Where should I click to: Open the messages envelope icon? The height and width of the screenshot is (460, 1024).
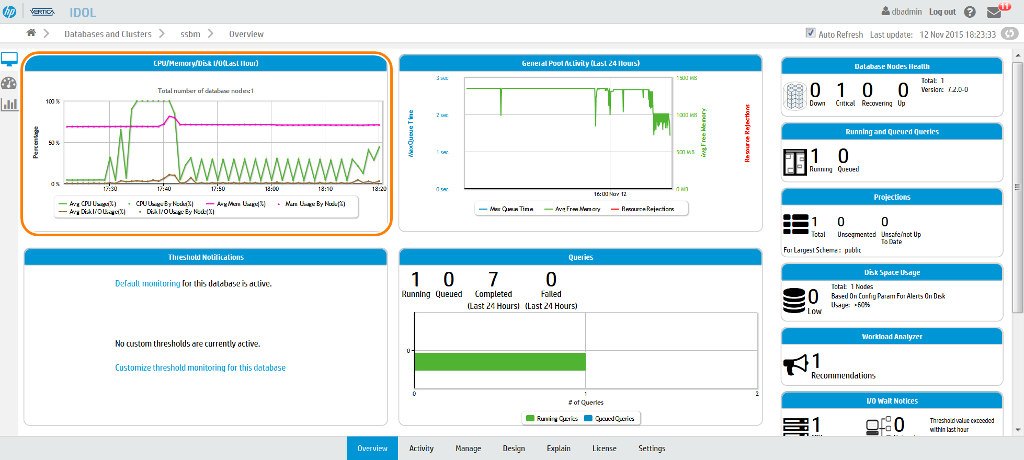993,12
